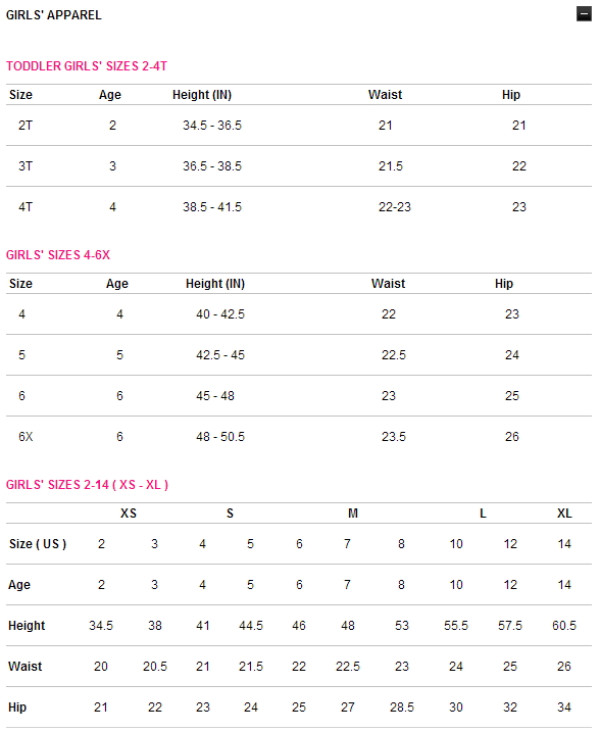
Task: Click the Size ( US ) row label
Action: pyautogui.click(x=37, y=544)
